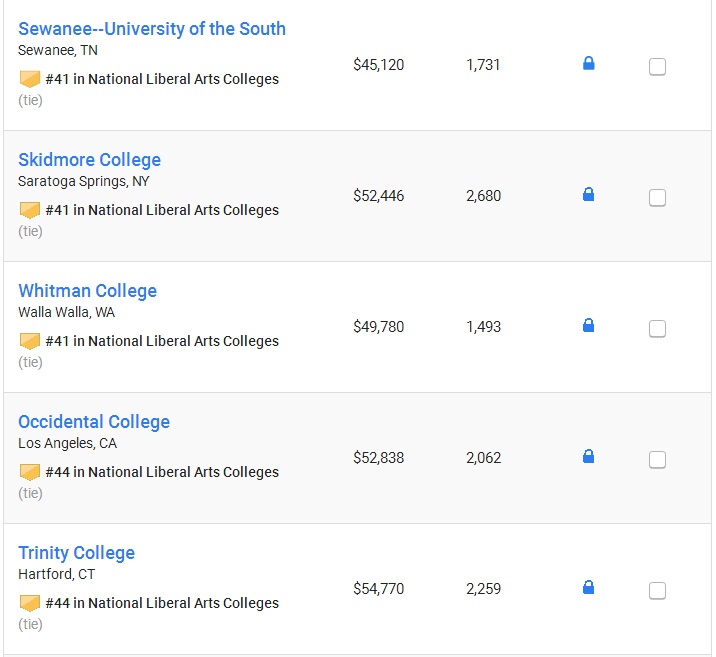Click the ranking badge icon under Occidental College
Image resolution: width=716 pixels, height=657 pixels.
pyautogui.click(x=30, y=472)
